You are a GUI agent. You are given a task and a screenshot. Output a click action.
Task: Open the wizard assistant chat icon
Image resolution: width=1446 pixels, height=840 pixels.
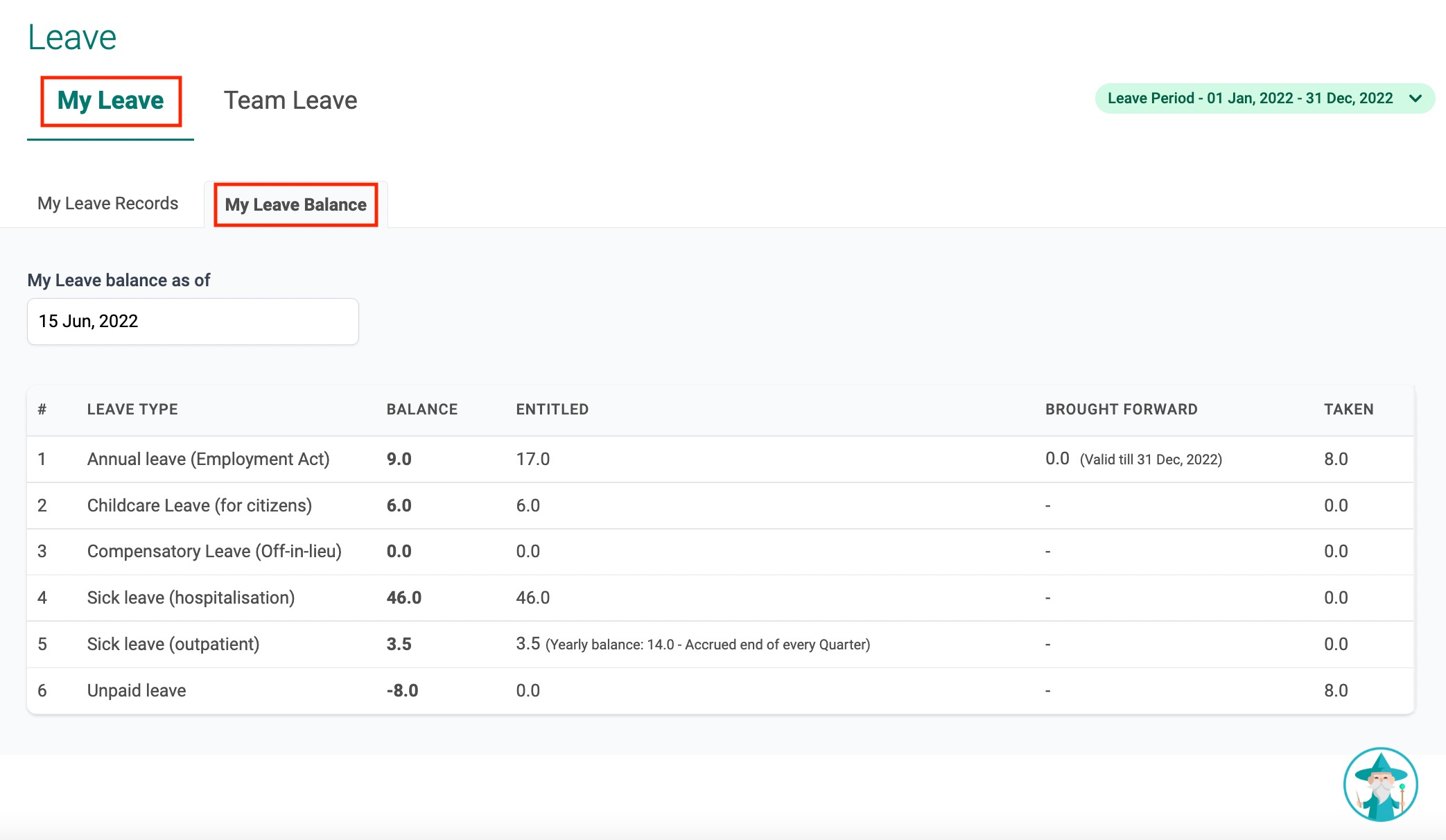click(x=1380, y=785)
